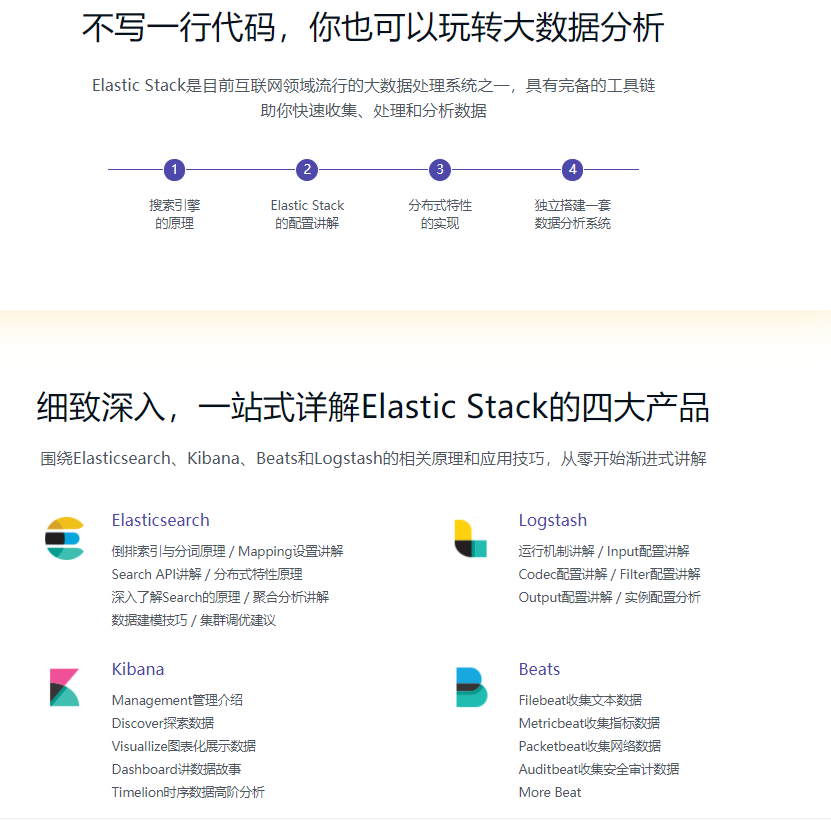Click the Kibana logo icon

(x=64, y=687)
